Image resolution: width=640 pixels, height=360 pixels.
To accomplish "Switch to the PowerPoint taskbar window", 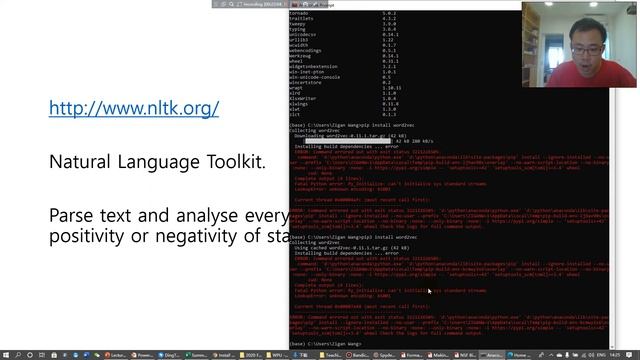I will click(x=142, y=355).
